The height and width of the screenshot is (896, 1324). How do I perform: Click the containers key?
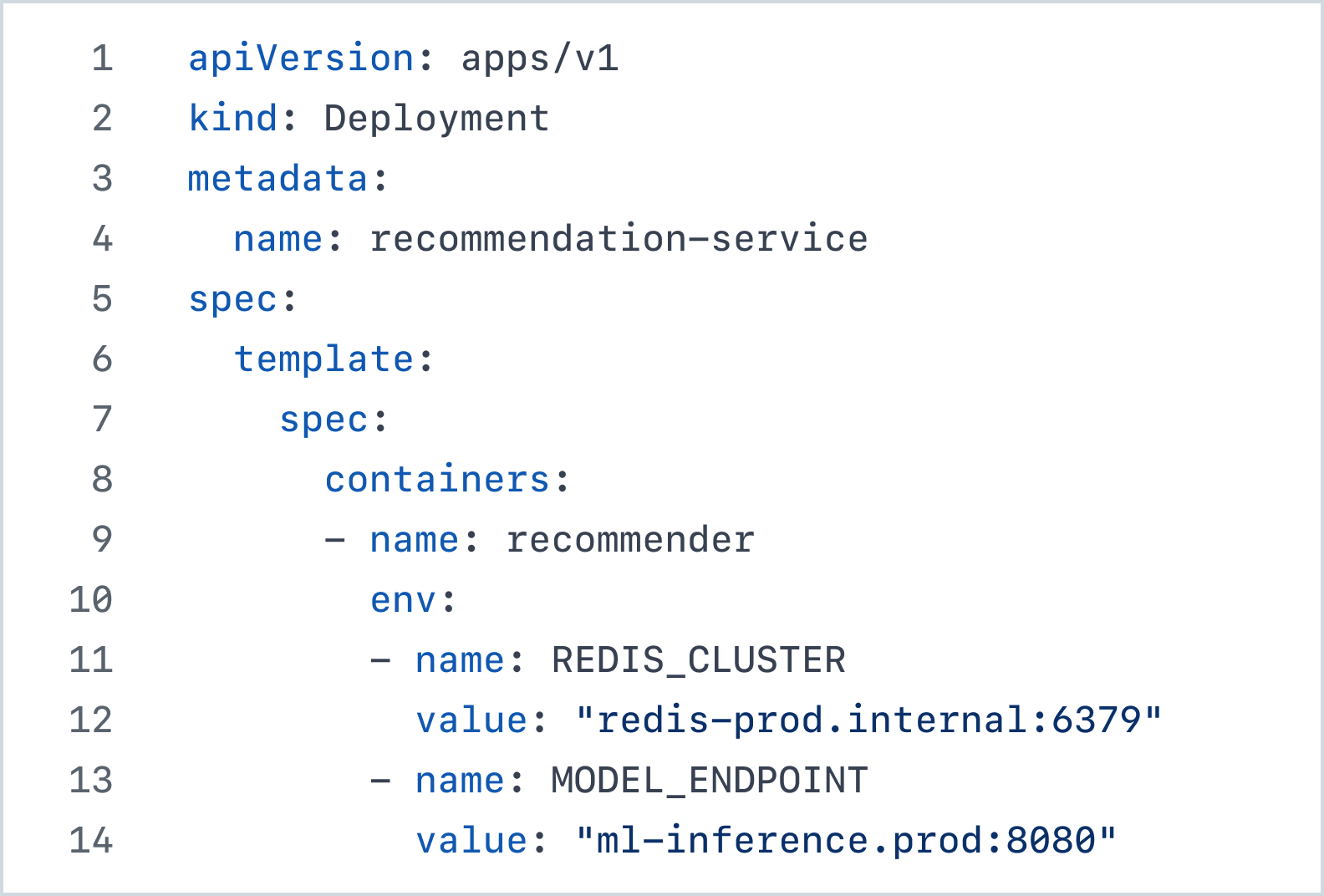pos(437,480)
